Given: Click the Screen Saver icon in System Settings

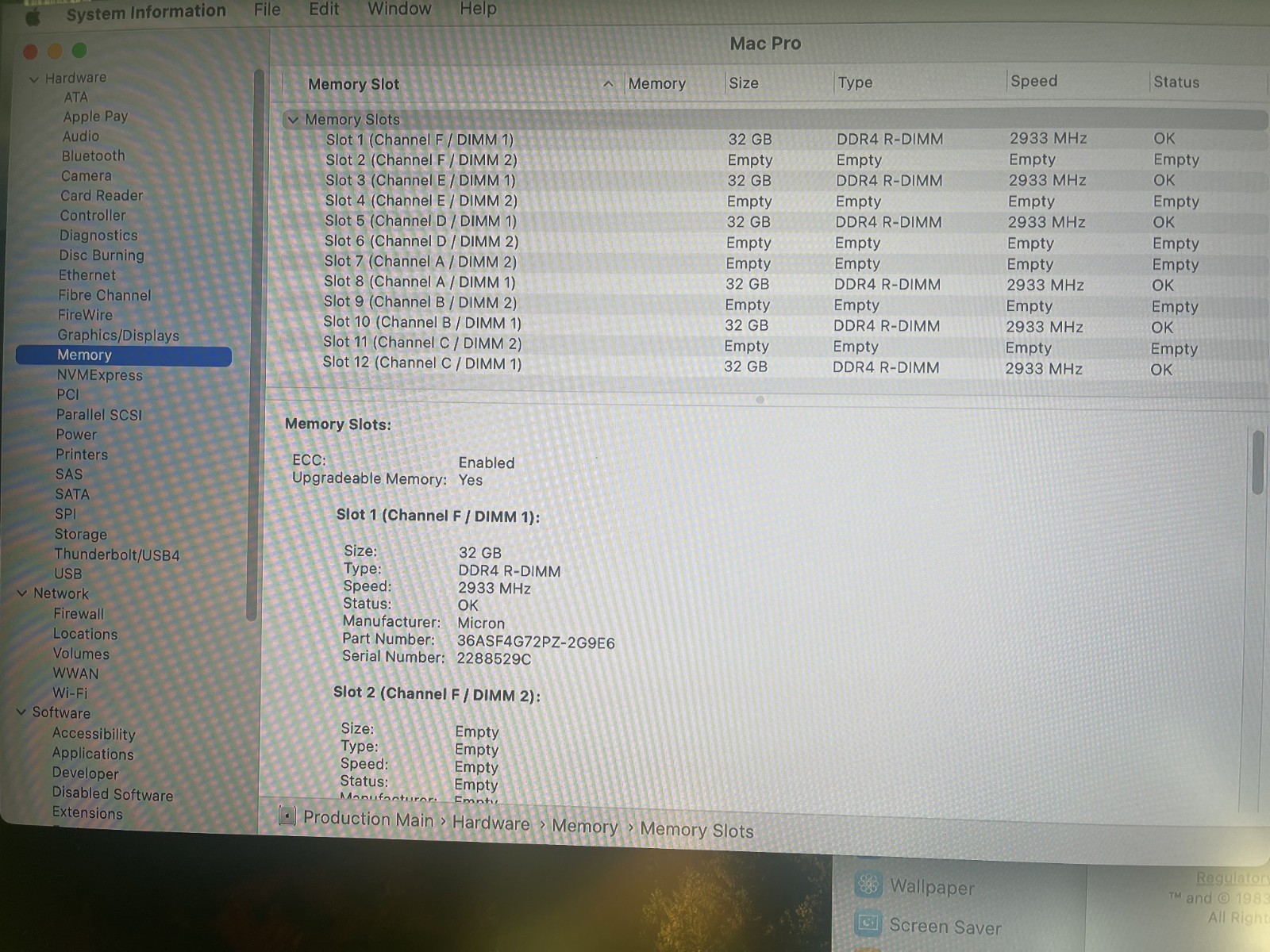Looking at the screenshot, I should 868,923.
